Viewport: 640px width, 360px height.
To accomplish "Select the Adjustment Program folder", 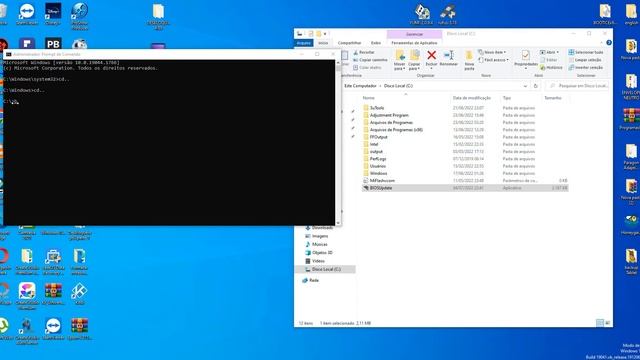I will [x=389, y=116].
